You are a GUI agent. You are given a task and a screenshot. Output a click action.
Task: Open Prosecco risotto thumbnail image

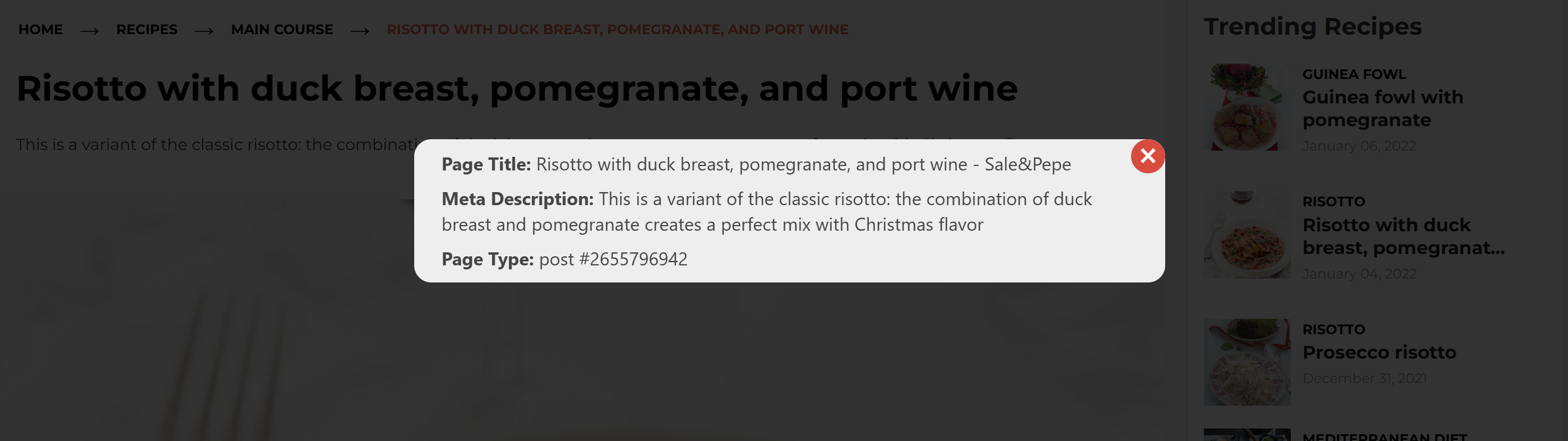(1247, 363)
